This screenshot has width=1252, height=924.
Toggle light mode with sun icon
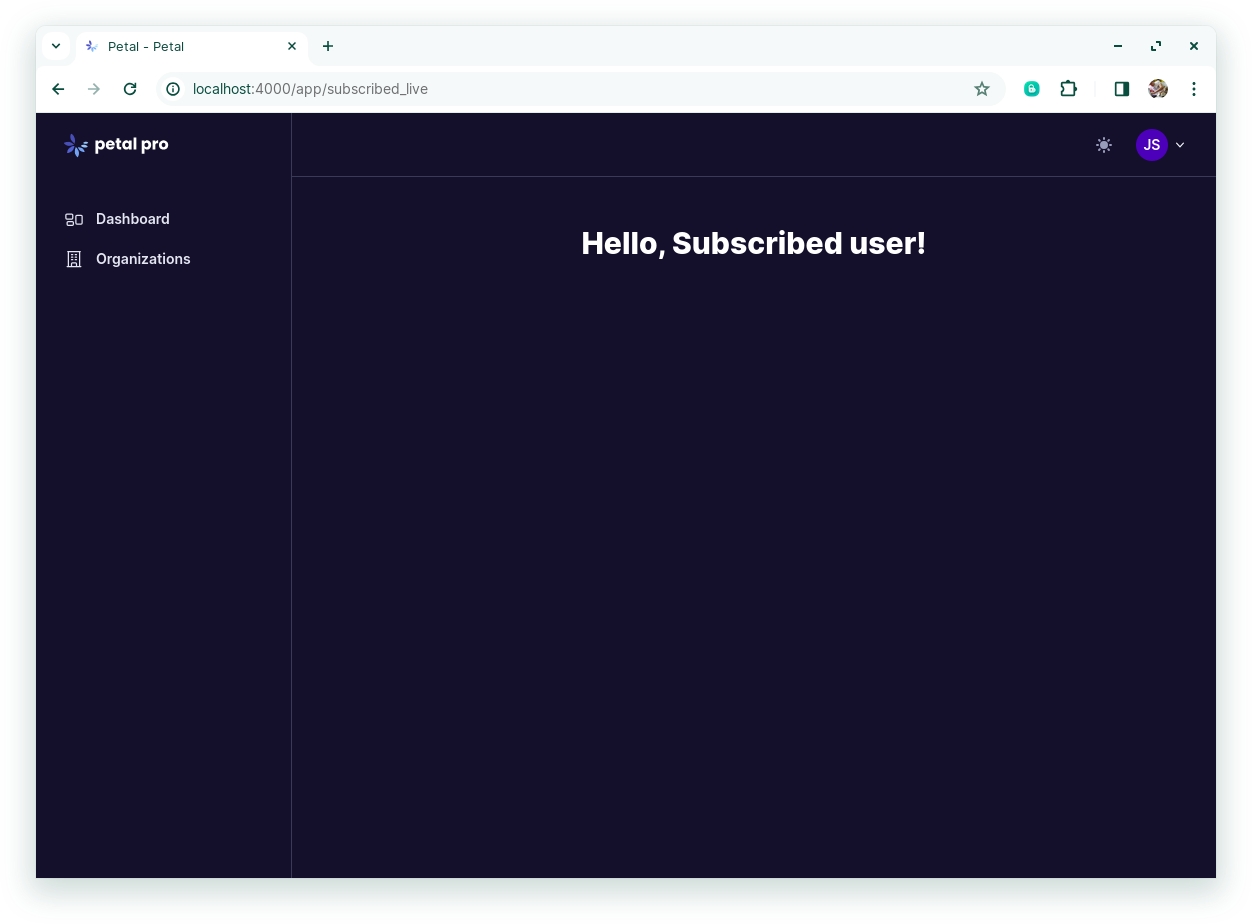(1104, 145)
